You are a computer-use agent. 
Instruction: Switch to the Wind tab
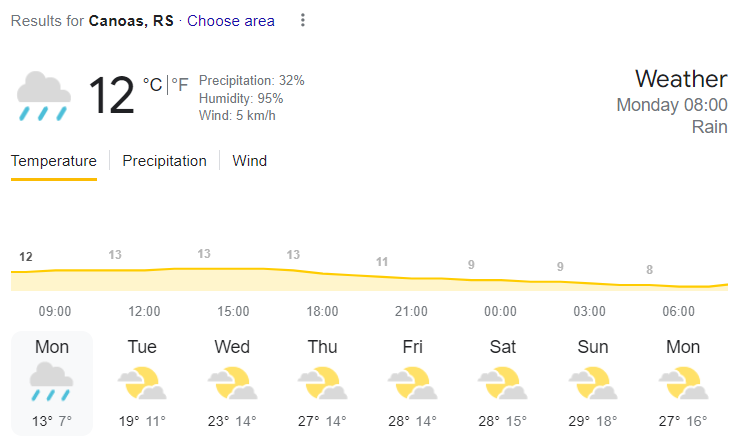250,161
